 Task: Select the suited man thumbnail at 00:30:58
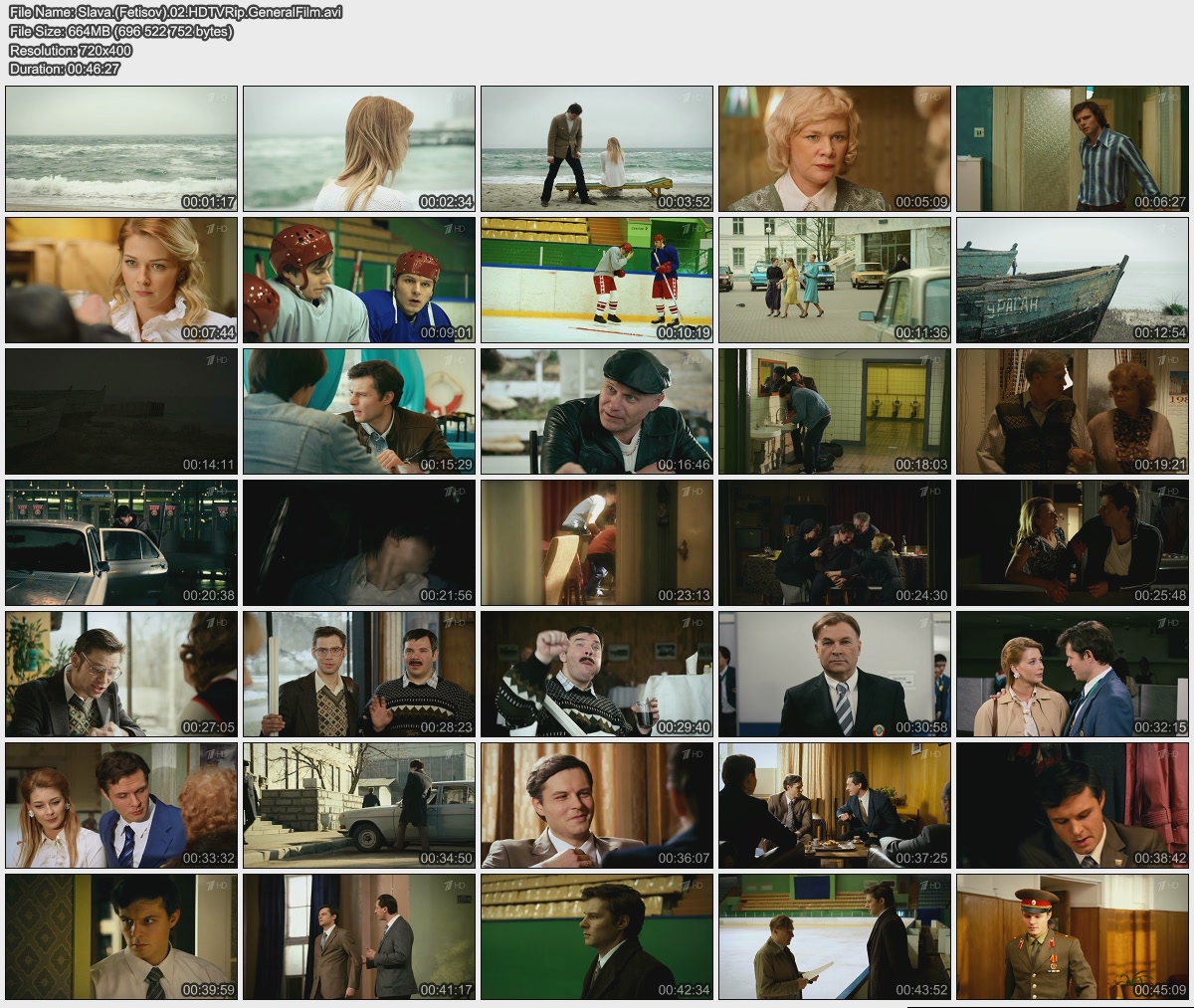835,674
